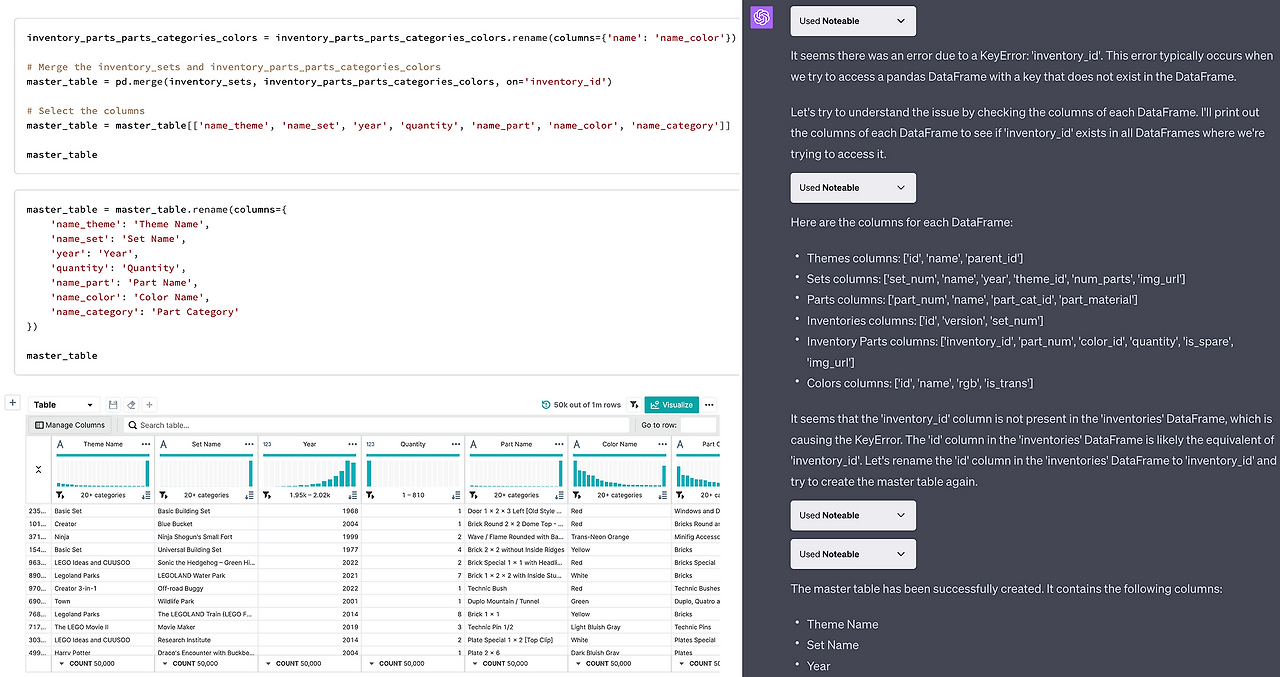Select the 'Harry Potter' theme cell
The width and height of the screenshot is (1280, 677).
[103, 653]
